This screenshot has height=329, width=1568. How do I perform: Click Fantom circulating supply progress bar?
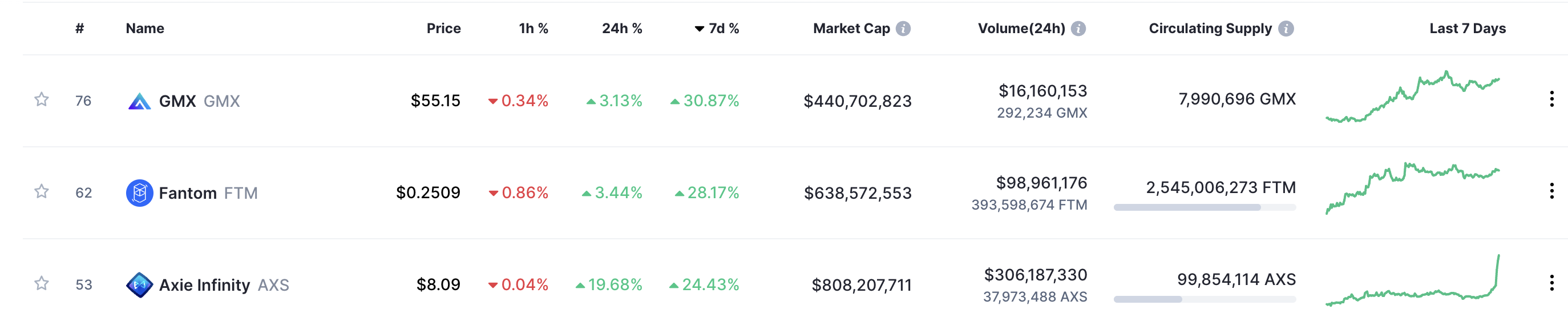[x=1204, y=208]
